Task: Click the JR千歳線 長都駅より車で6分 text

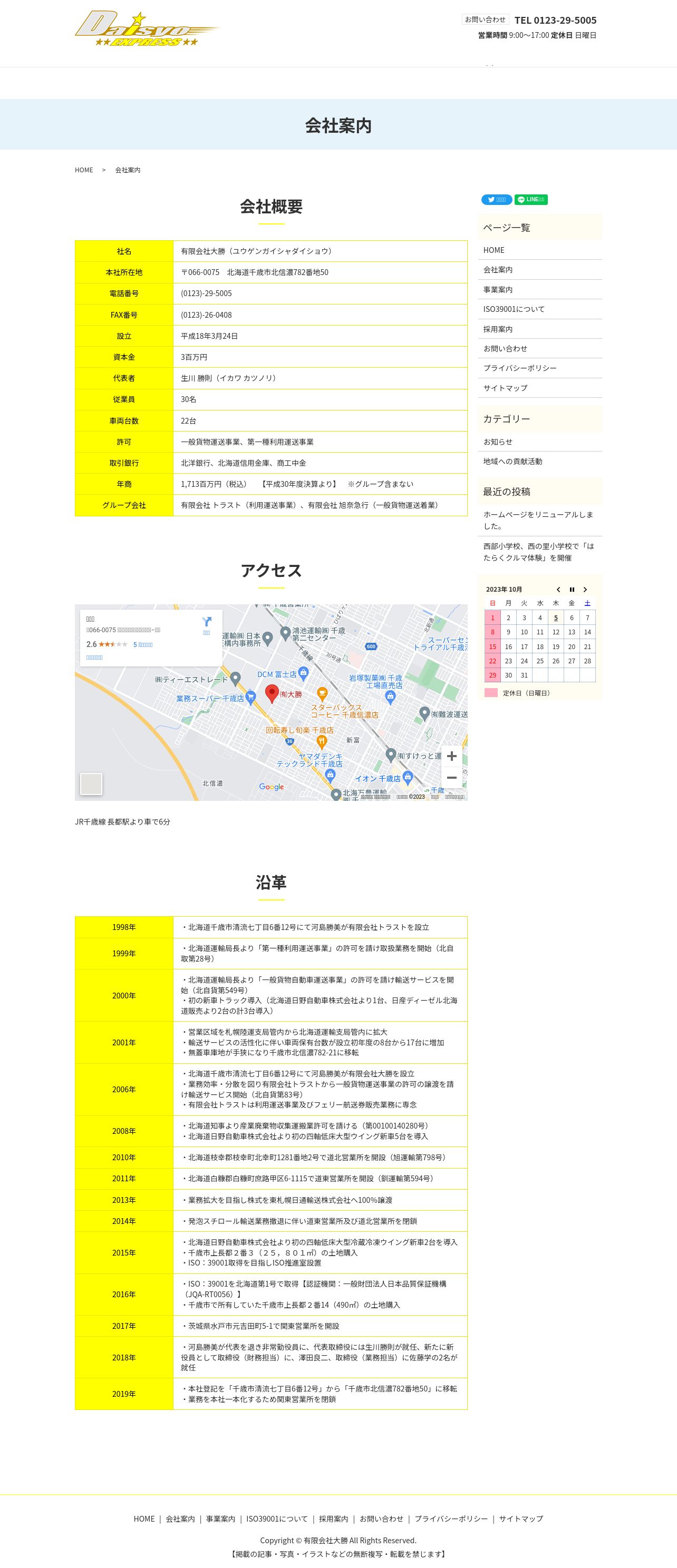Action: (x=122, y=822)
